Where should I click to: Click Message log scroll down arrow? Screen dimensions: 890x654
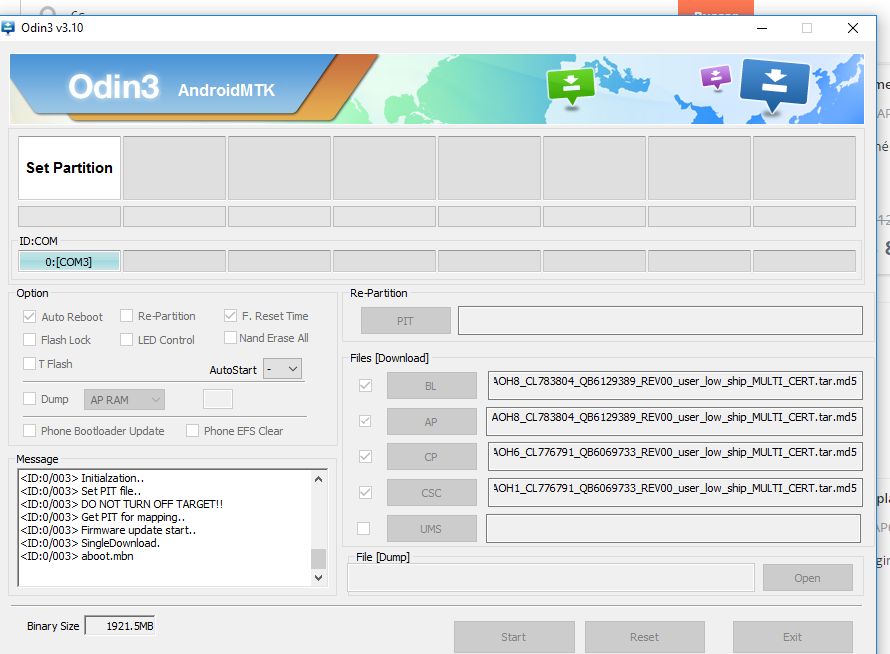coord(318,577)
